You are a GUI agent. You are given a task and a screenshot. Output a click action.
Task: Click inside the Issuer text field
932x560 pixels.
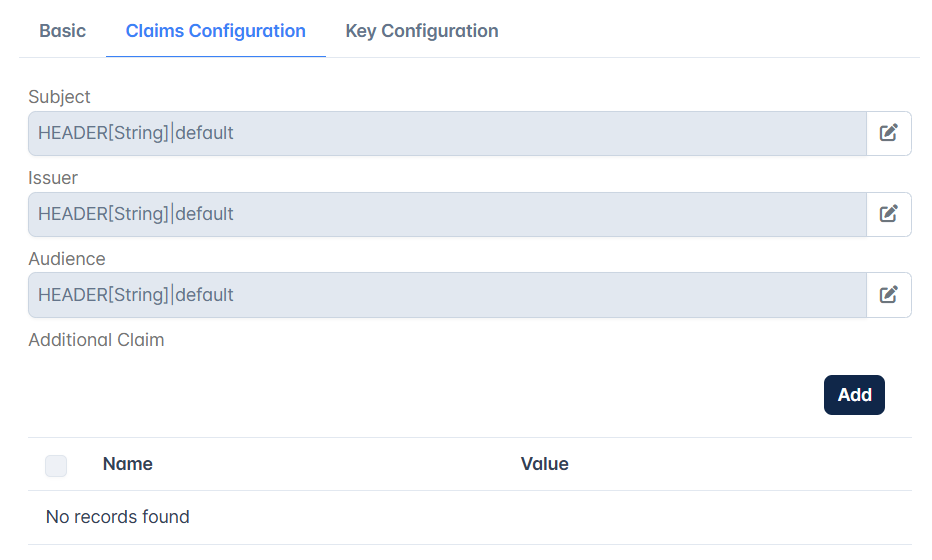click(447, 214)
